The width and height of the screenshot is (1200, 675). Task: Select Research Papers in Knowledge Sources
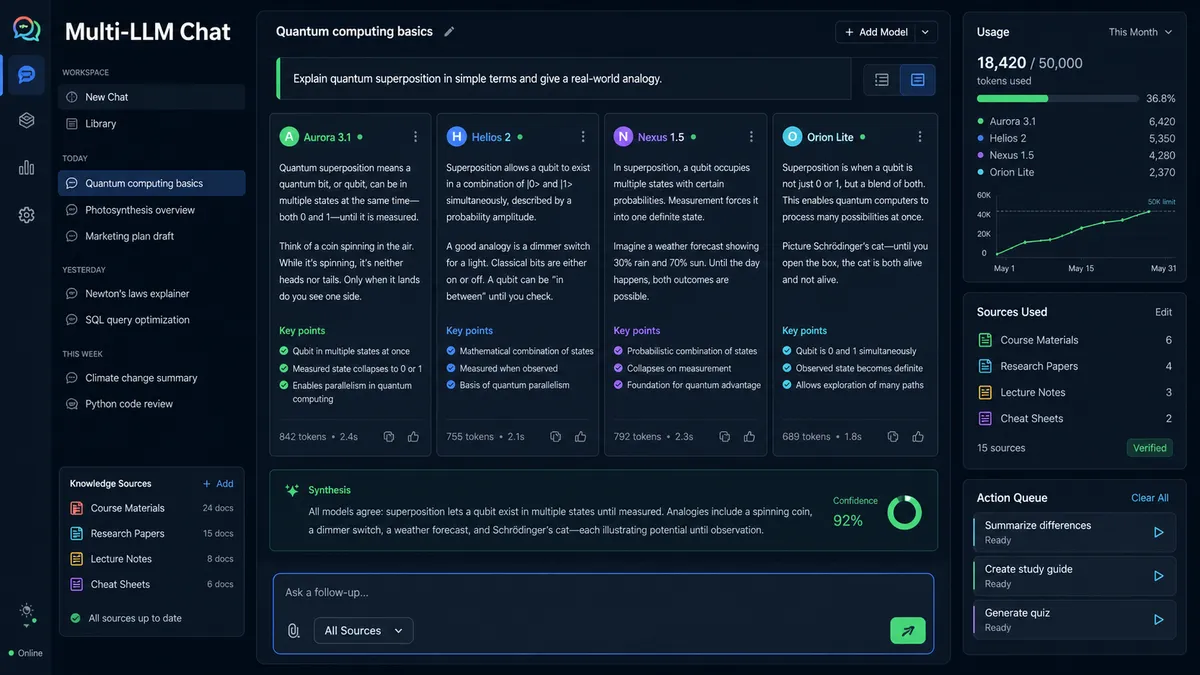click(151, 534)
